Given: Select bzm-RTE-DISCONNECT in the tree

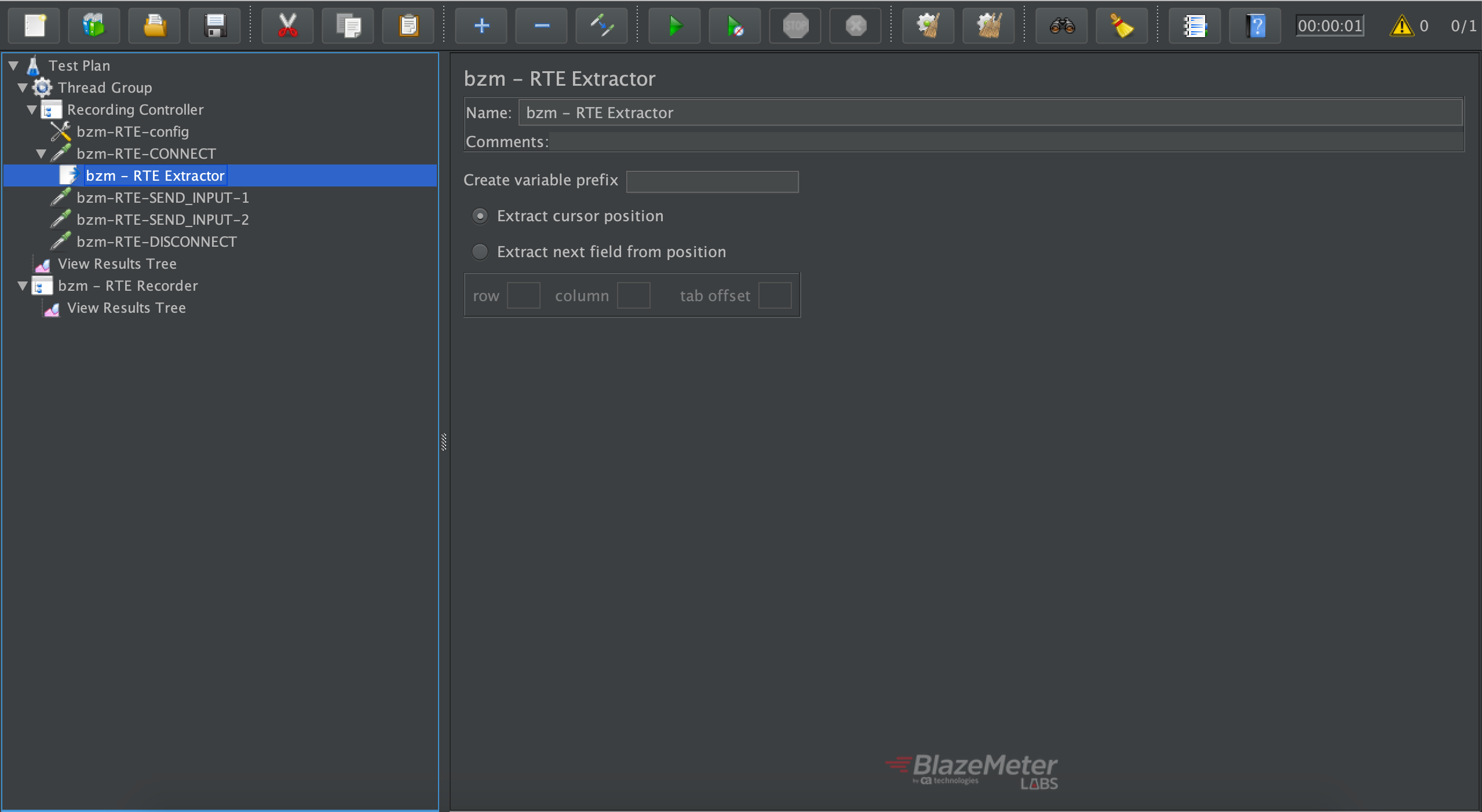Looking at the screenshot, I should tap(156, 242).
